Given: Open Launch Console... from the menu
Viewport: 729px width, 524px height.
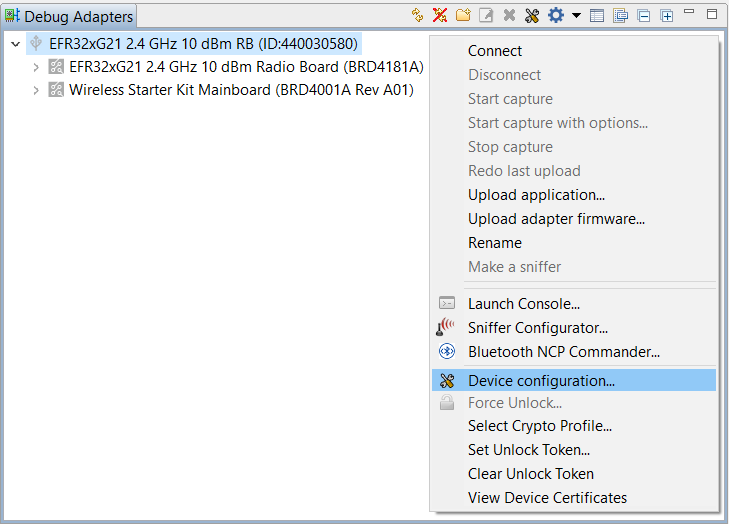Looking at the screenshot, I should point(524,304).
